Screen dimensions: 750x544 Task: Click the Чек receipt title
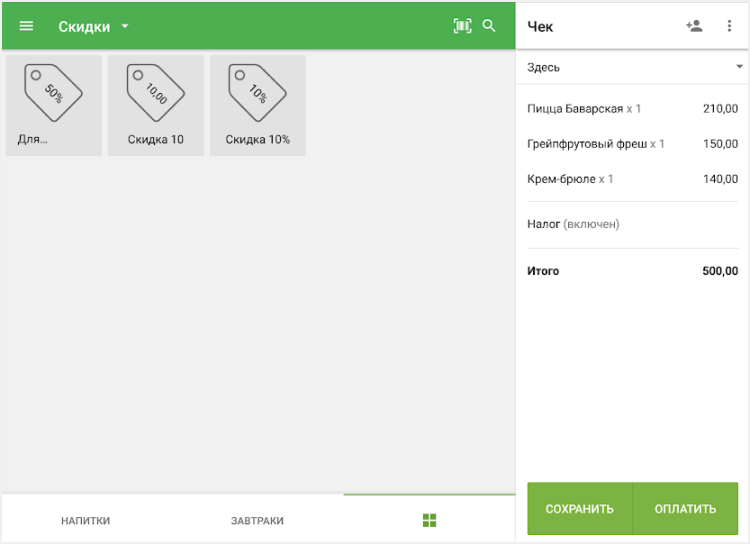(540, 27)
